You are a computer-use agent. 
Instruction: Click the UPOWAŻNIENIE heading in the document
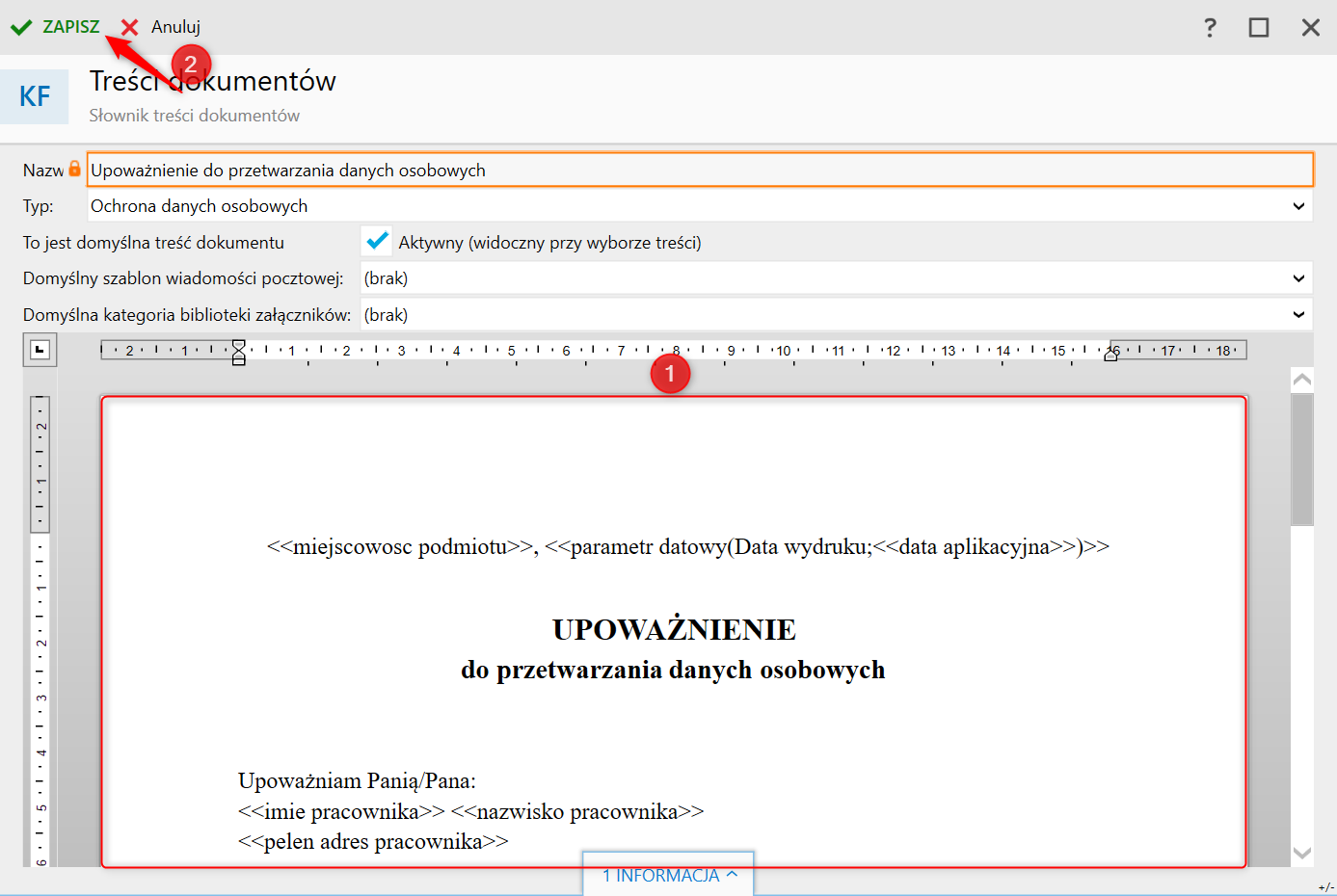pyautogui.click(x=674, y=630)
